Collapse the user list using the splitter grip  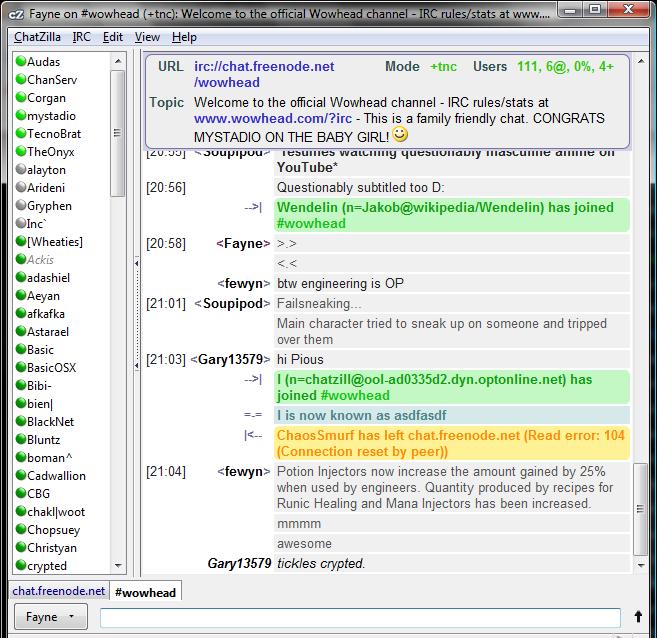tap(135, 313)
